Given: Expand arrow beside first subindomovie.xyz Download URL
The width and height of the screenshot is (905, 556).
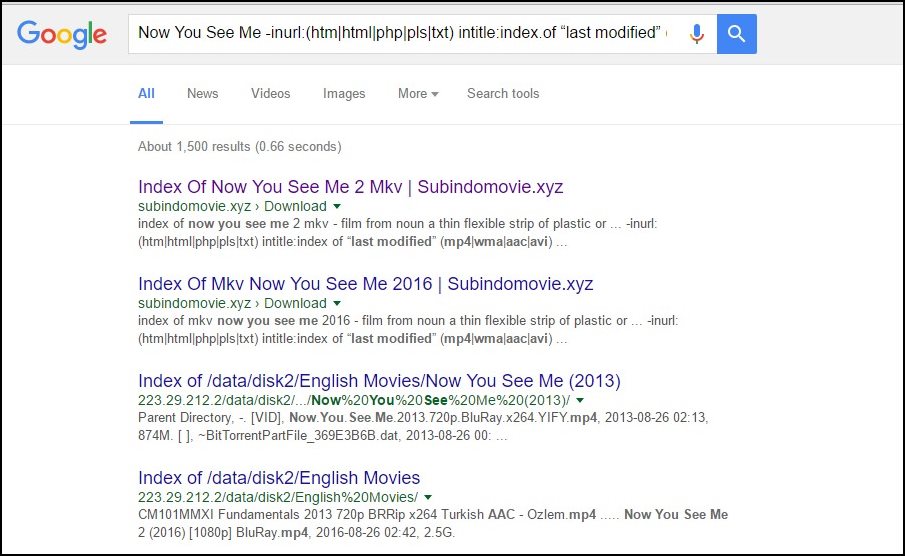Looking at the screenshot, I should point(337,207).
